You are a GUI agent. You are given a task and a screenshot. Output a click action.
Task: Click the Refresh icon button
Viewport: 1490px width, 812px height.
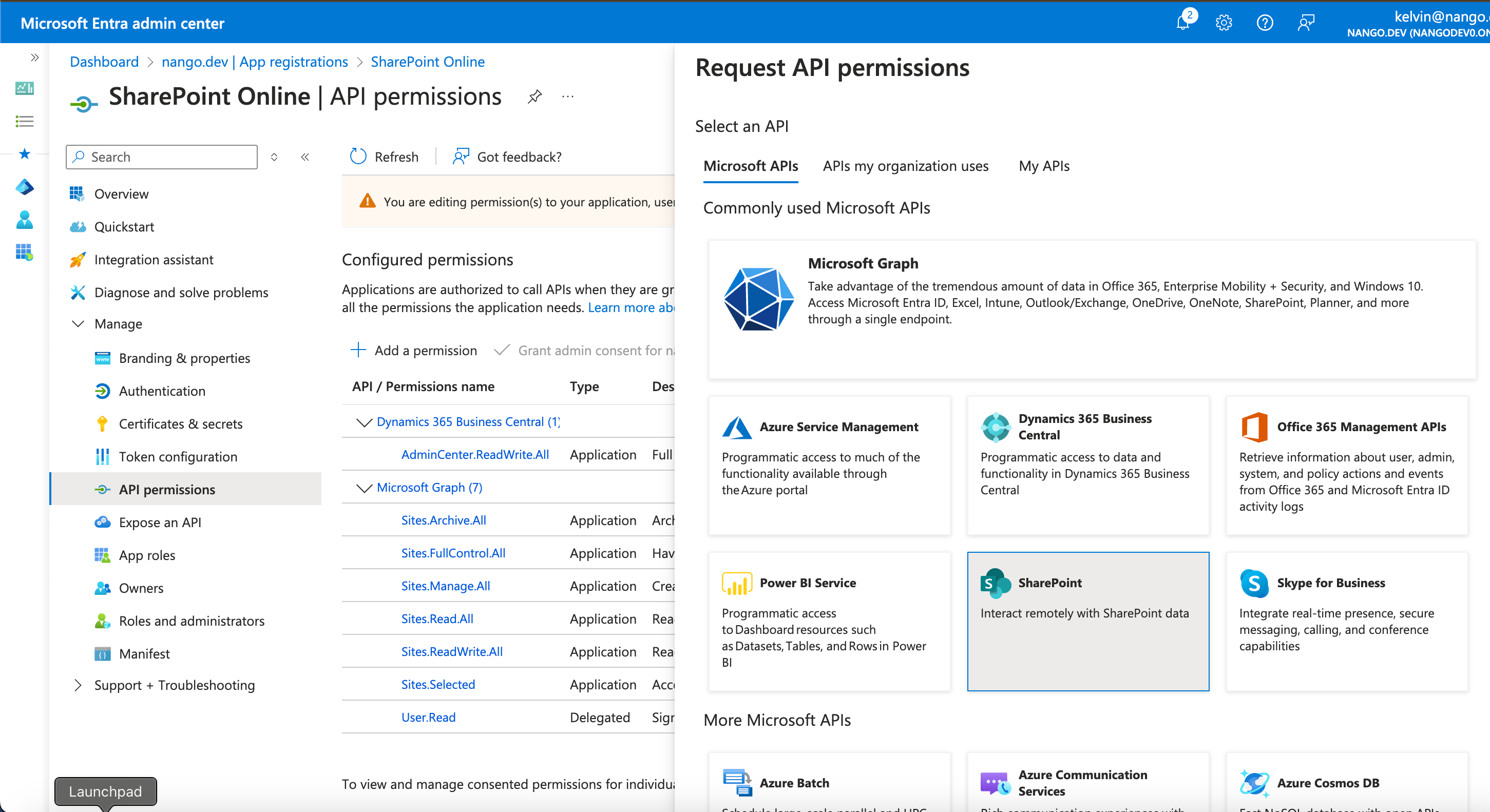click(358, 156)
